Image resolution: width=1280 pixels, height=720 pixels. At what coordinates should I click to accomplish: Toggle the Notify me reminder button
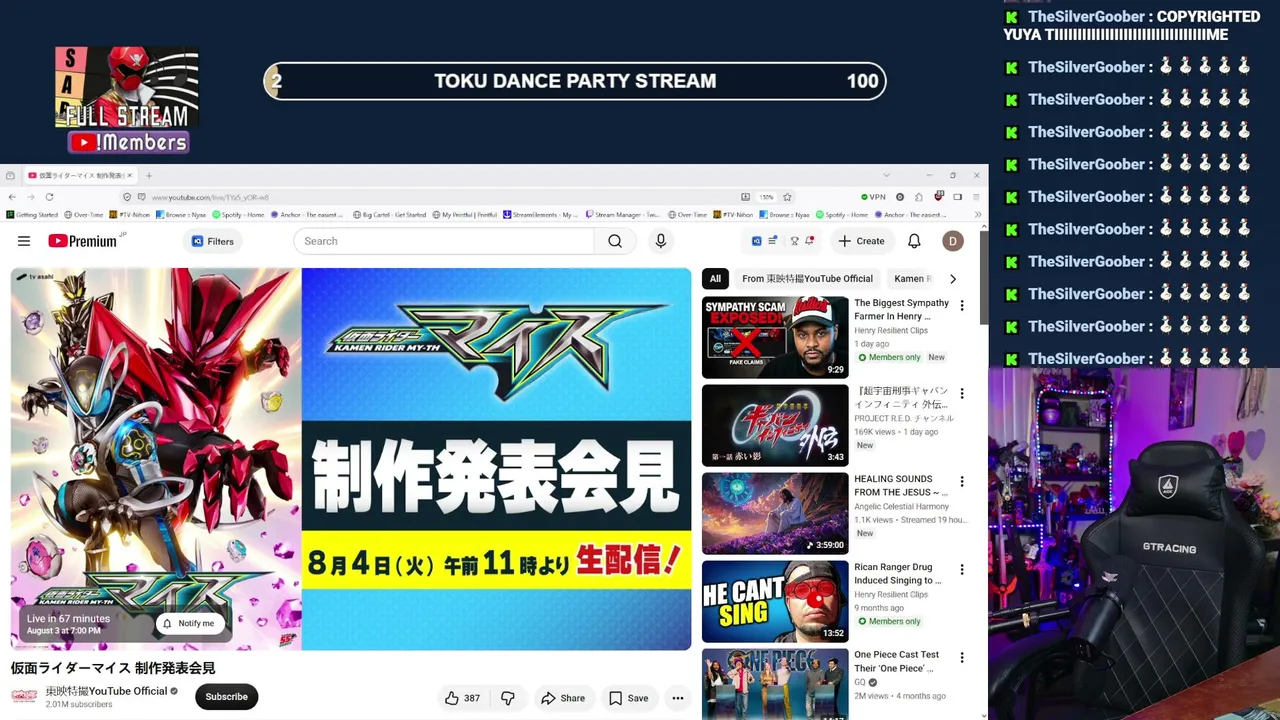188,623
